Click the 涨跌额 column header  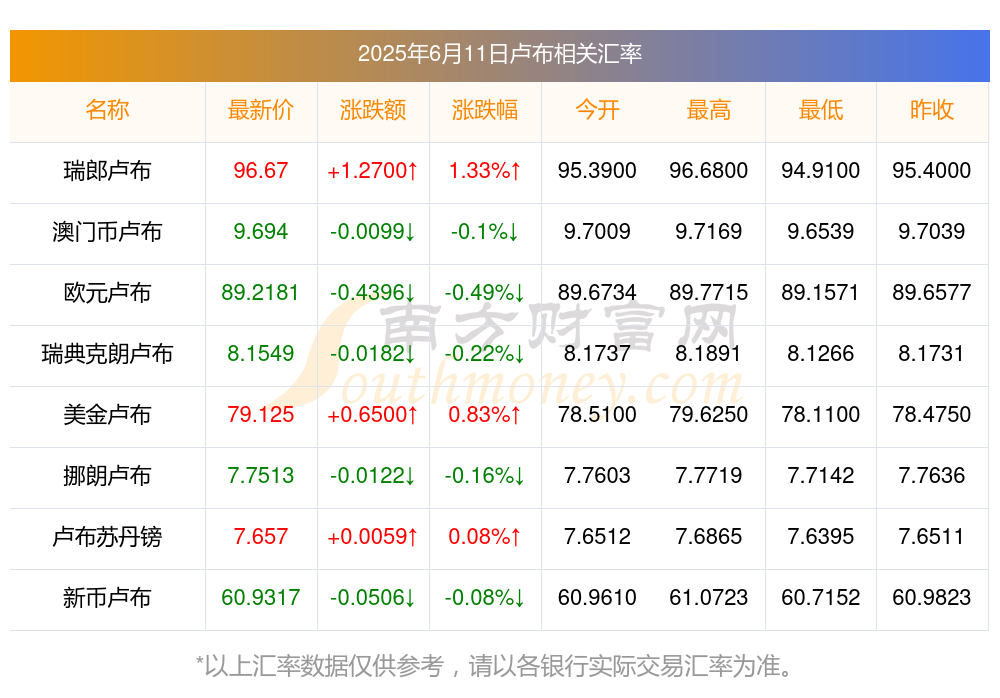[372, 110]
